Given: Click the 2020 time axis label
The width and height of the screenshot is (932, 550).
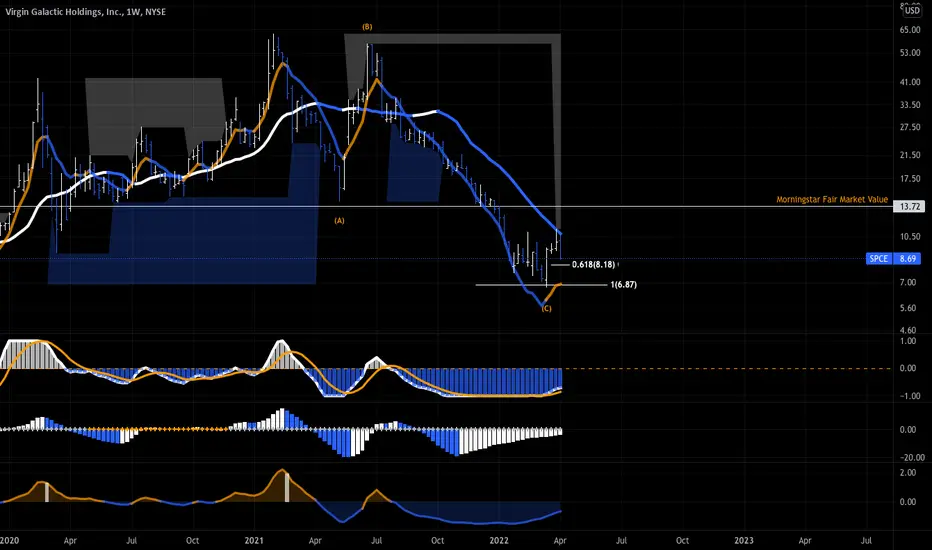Looking at the screenshot, I should (x=10, y=540).
